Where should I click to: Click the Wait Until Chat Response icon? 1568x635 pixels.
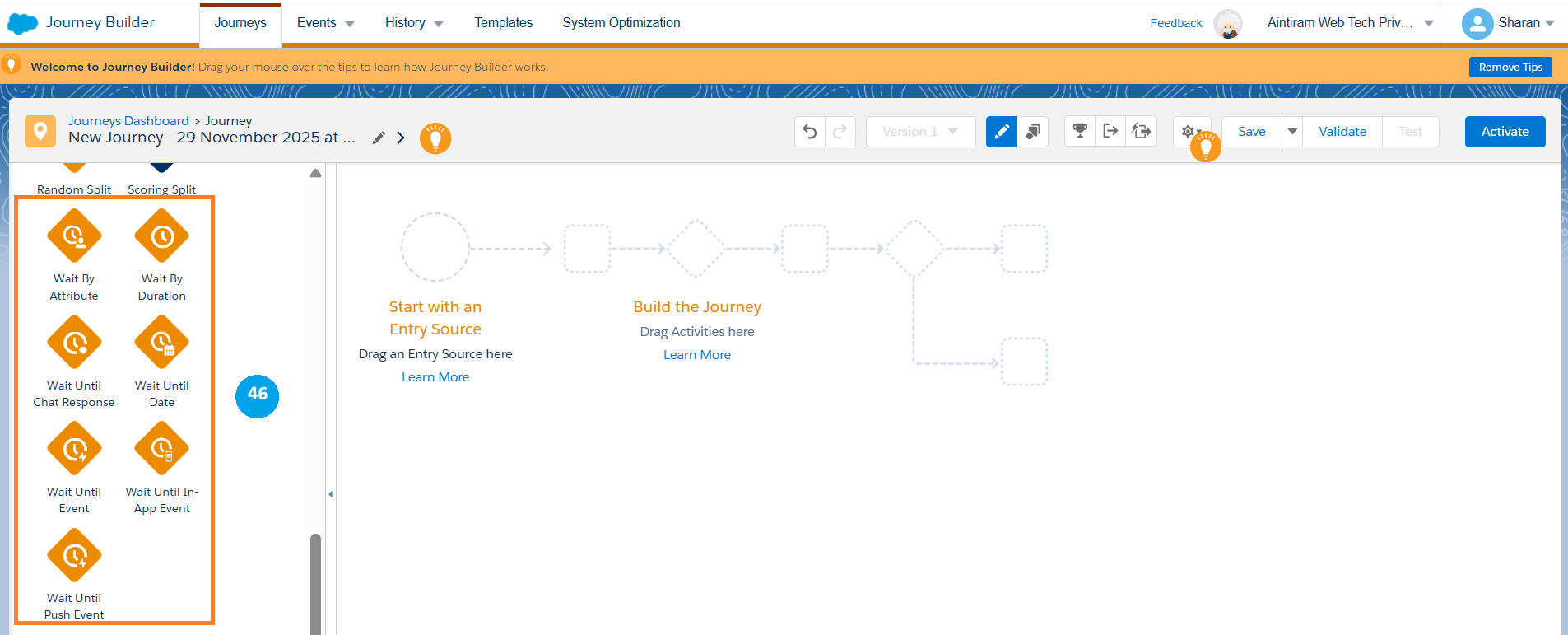click(x=74, y=343)
